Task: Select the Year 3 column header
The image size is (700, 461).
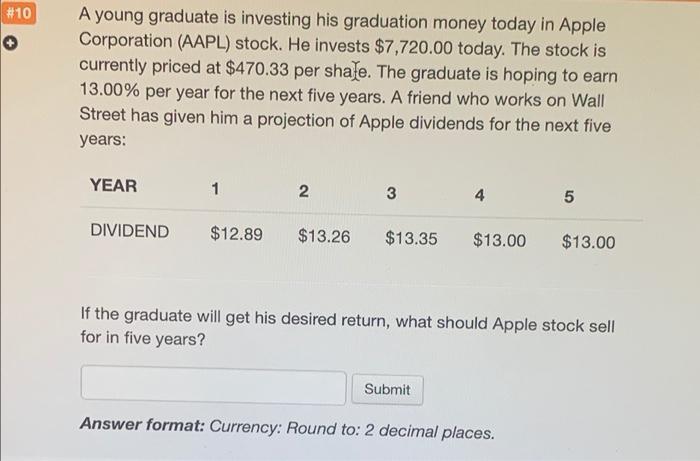Action: [x=391, y=193]
